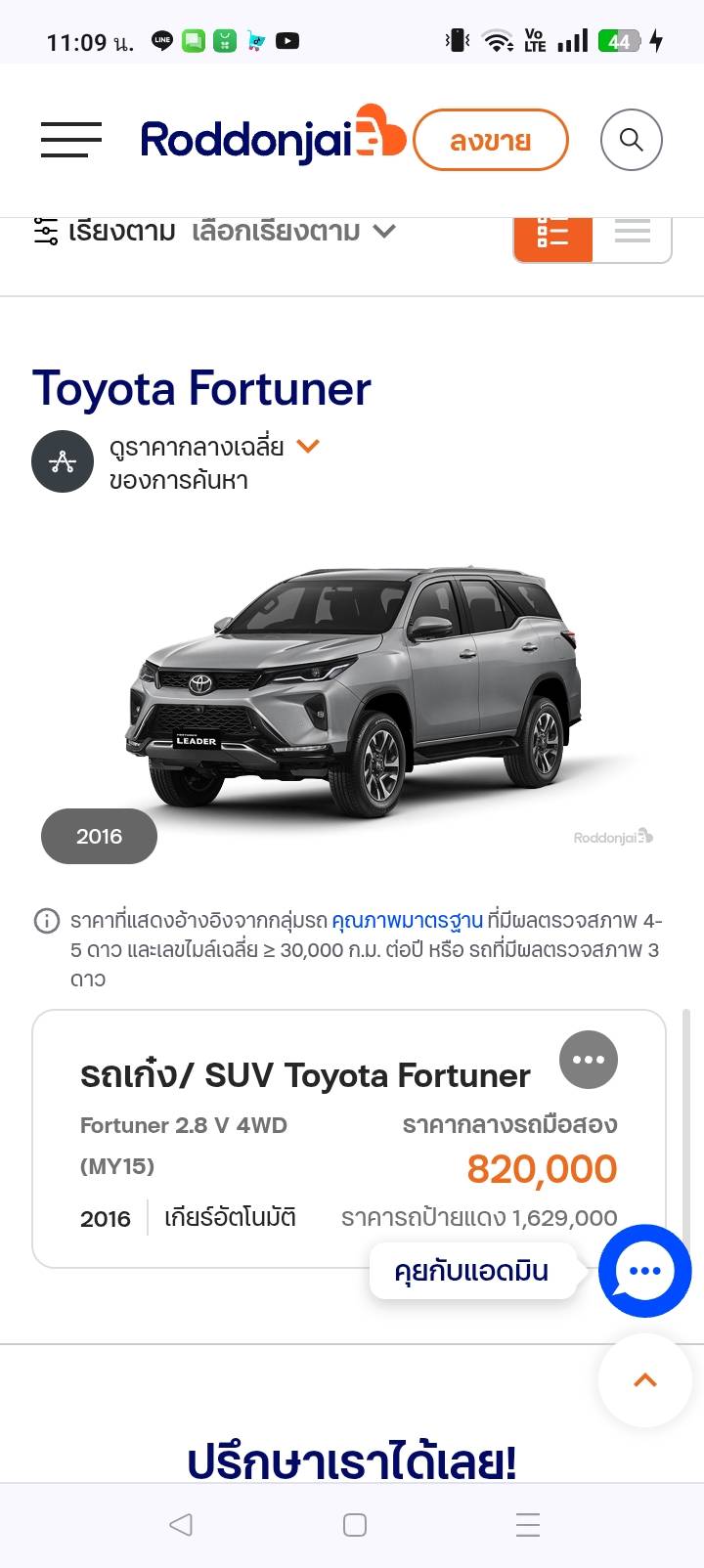Screen dimensions: 704x1568
Task: Open the Fortuner 2.8 V 4WD listing
Action: (x=349, y=1139)
